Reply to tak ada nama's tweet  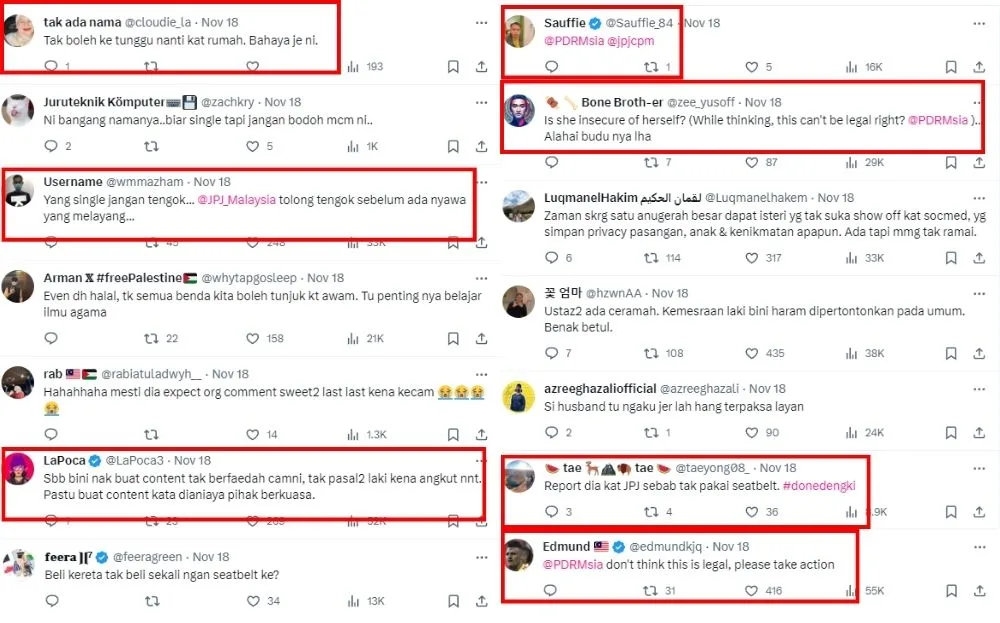click(x=51, y=67)
